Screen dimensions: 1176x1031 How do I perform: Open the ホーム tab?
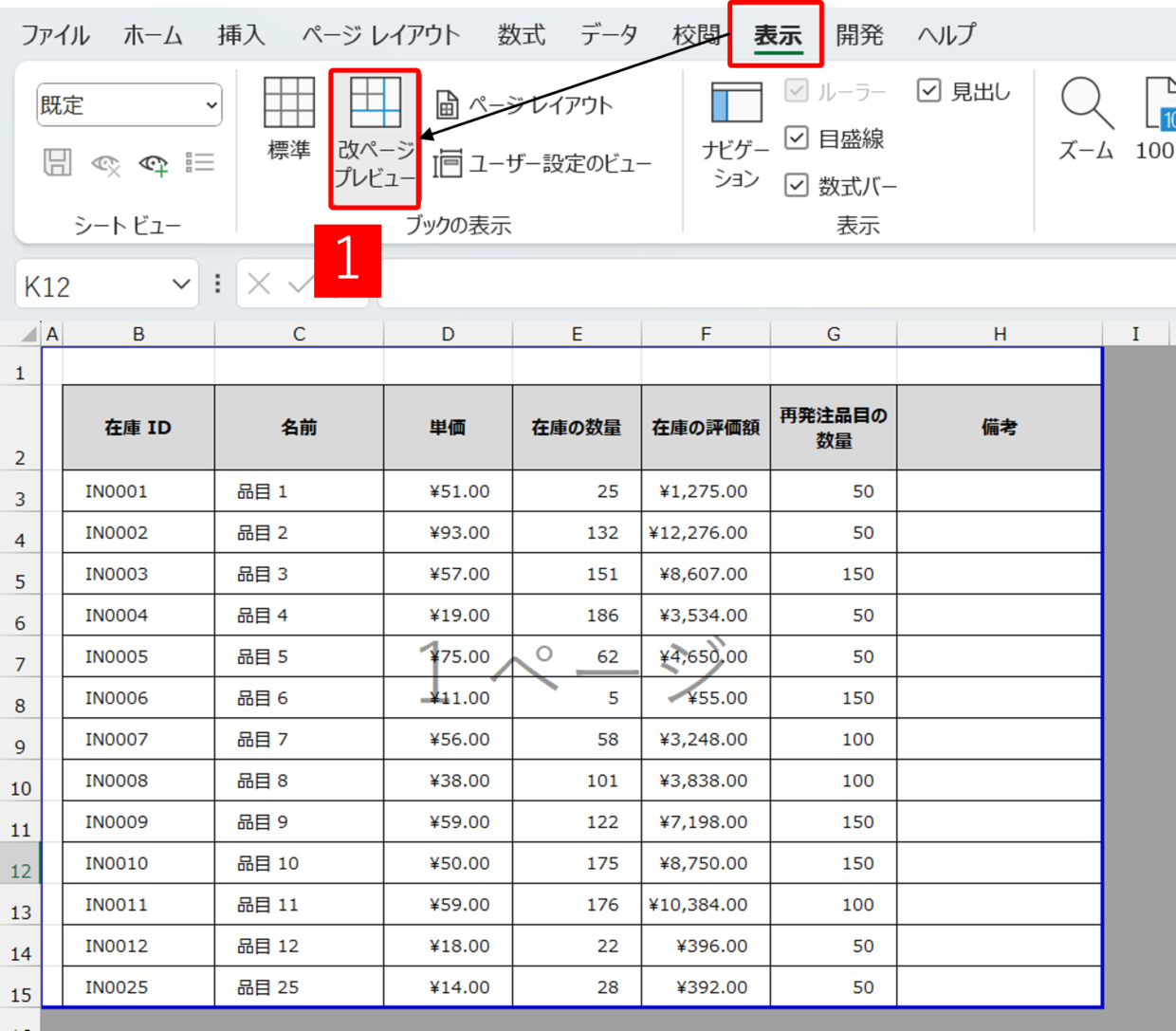pyautogui.click(x=153, y=35)
